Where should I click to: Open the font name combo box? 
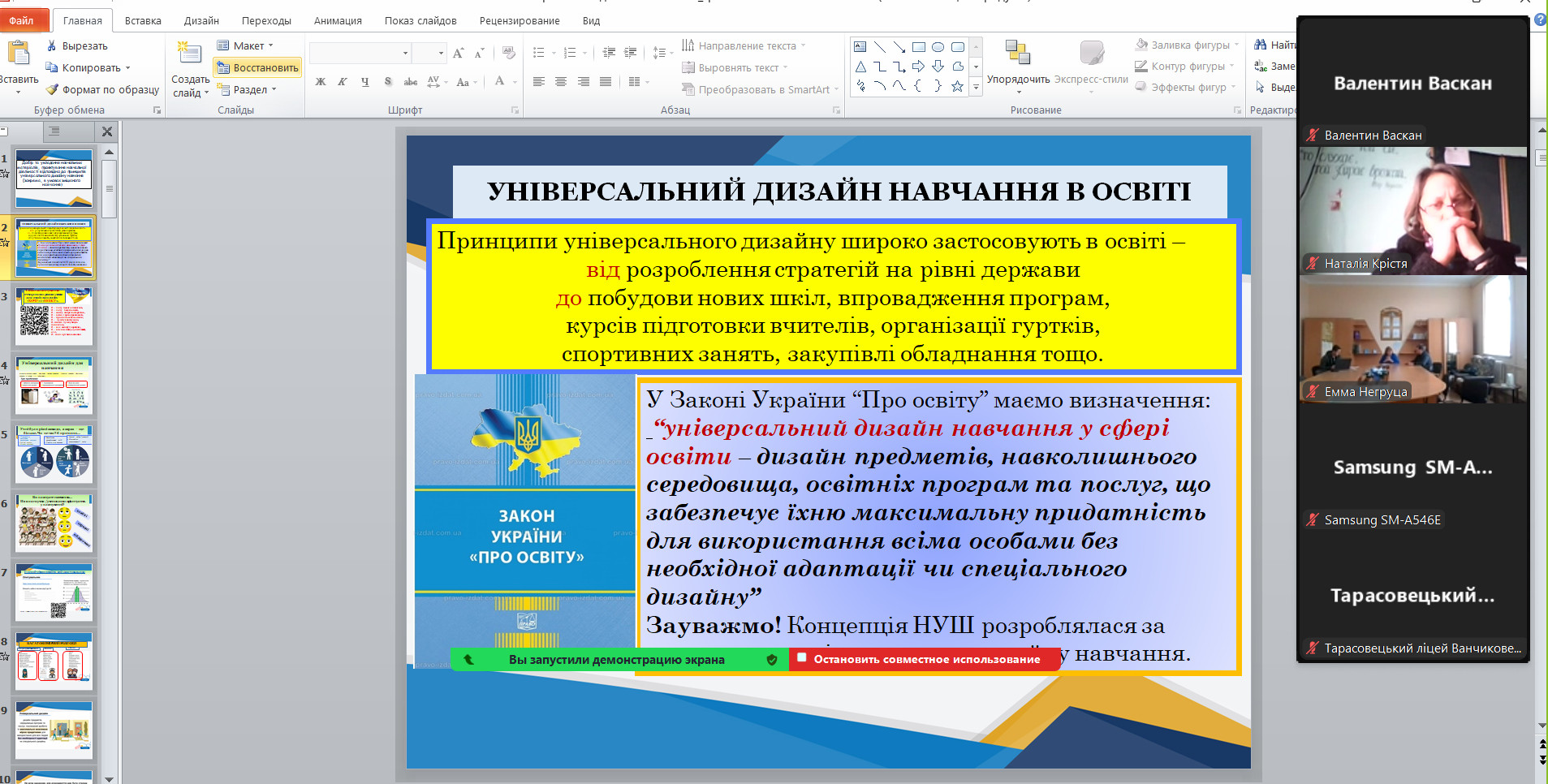click(360, 54)
